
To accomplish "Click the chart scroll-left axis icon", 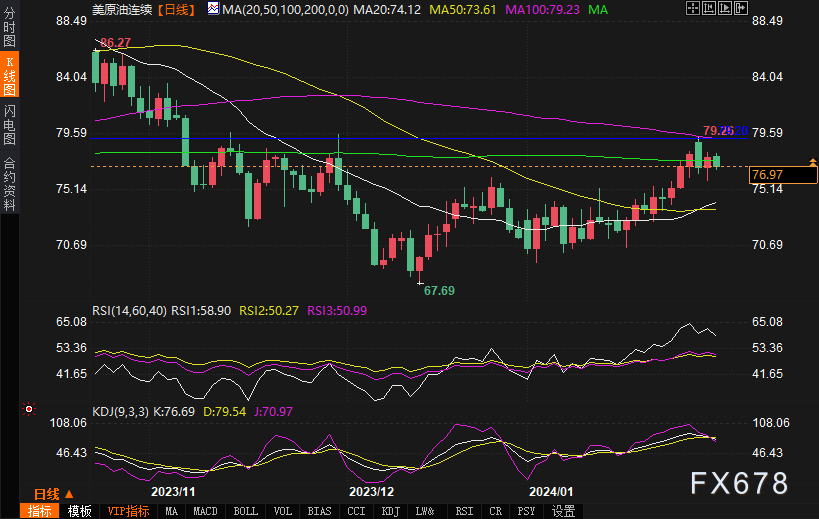I will (x=709, y=8).
